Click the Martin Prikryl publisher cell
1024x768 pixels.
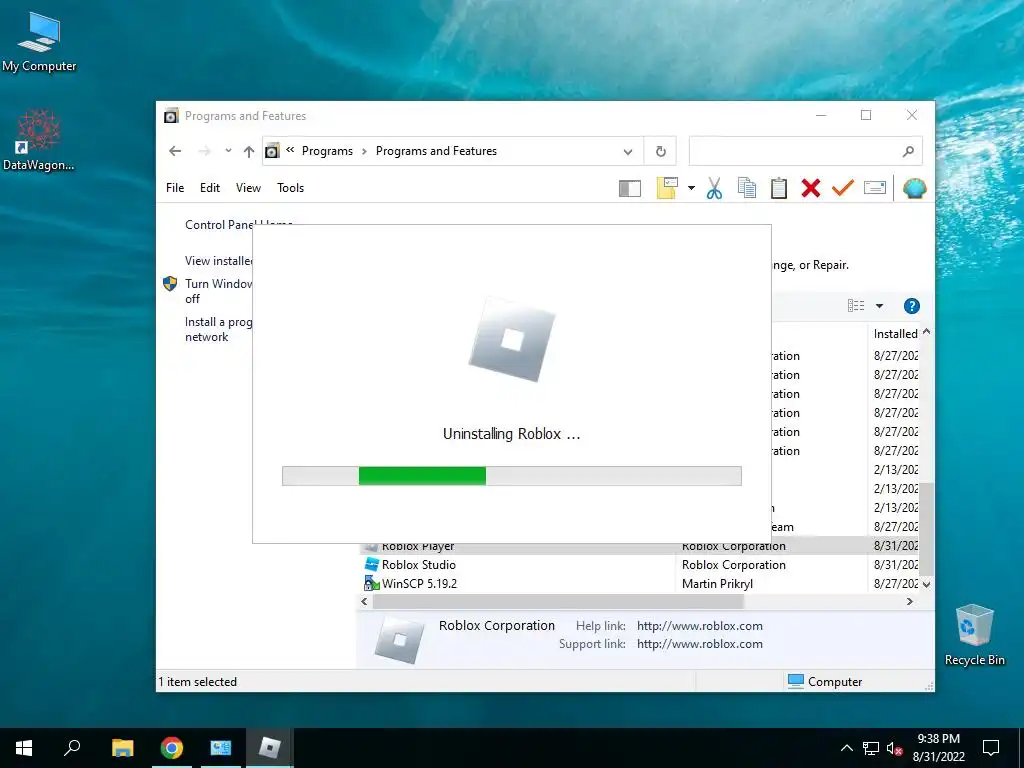coord(717,584)
